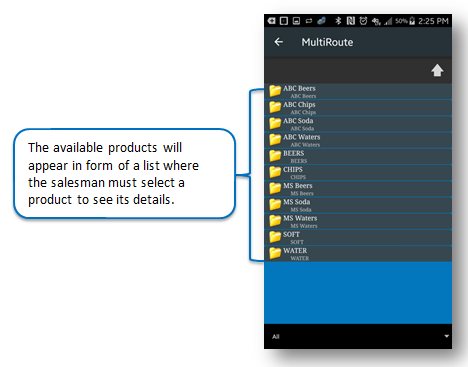This screenshot has width=468, height=367.
Task: Tap the ABC Soda folder icon
Action: 275,123
